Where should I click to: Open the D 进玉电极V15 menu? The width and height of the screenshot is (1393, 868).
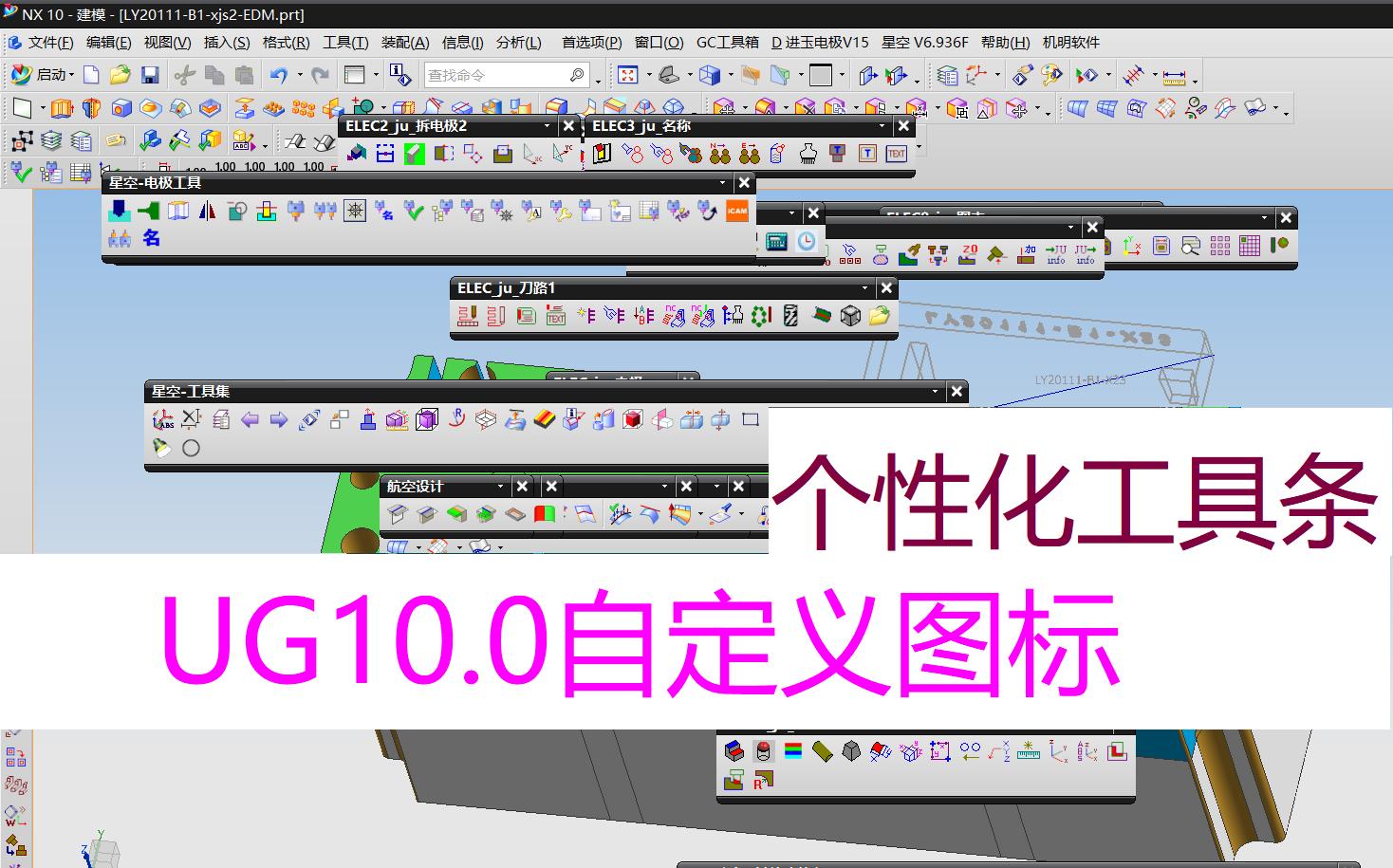pos(820,43)
